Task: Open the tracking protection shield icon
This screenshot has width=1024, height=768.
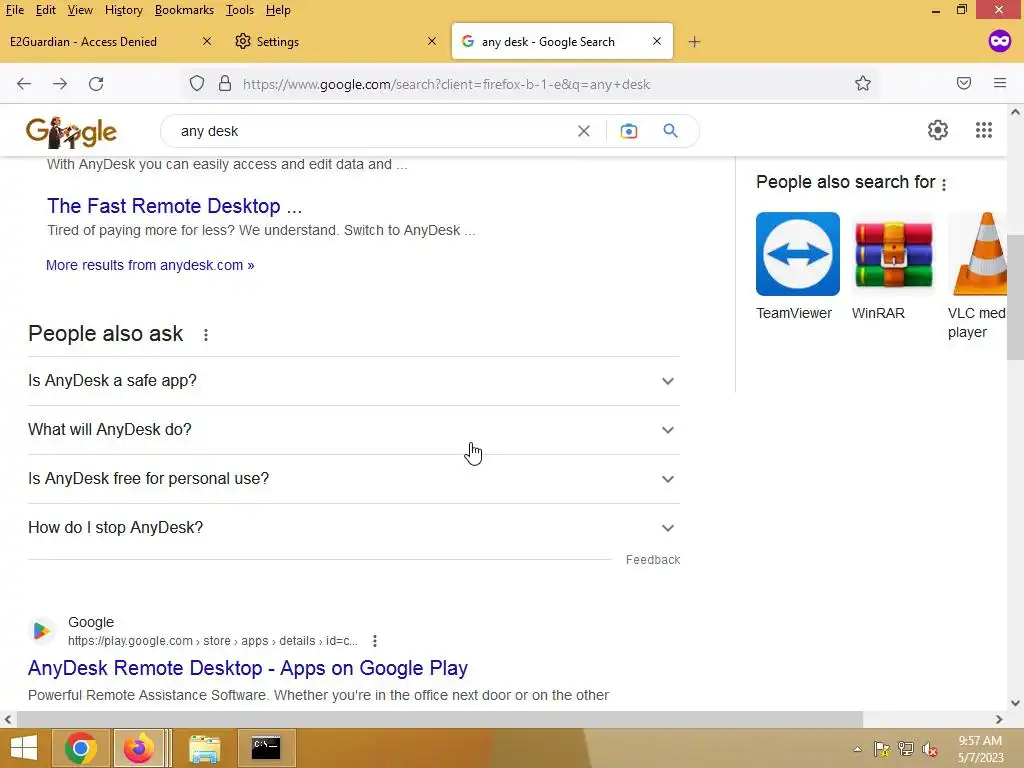Action: (197, 84)
